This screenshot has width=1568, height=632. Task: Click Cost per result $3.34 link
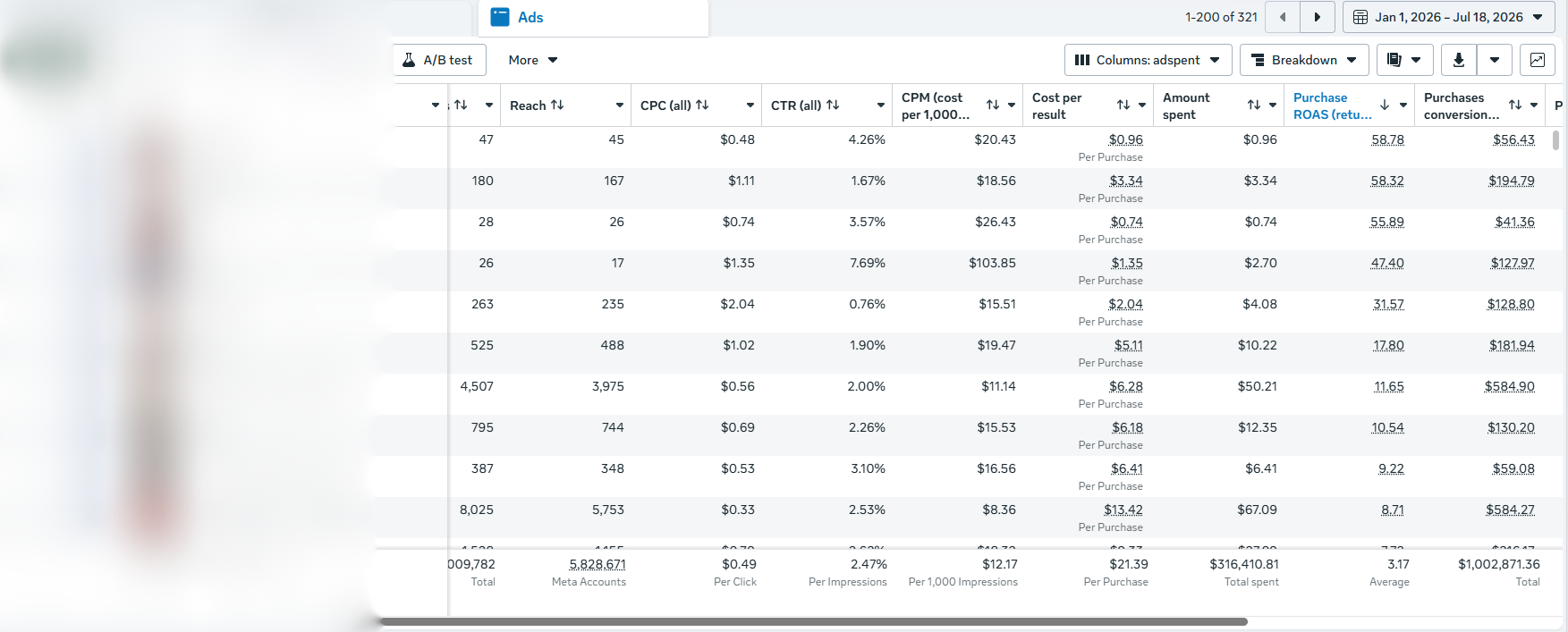[x=1125, y=181]
